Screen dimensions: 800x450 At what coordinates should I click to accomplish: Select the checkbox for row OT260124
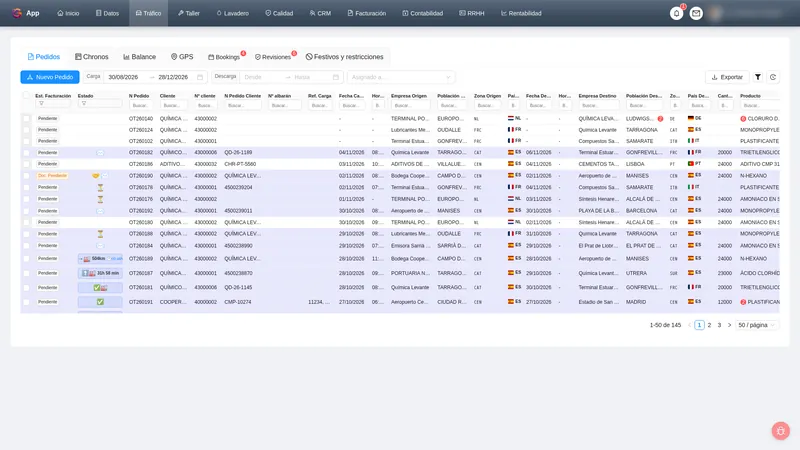[x=26, y=130]
